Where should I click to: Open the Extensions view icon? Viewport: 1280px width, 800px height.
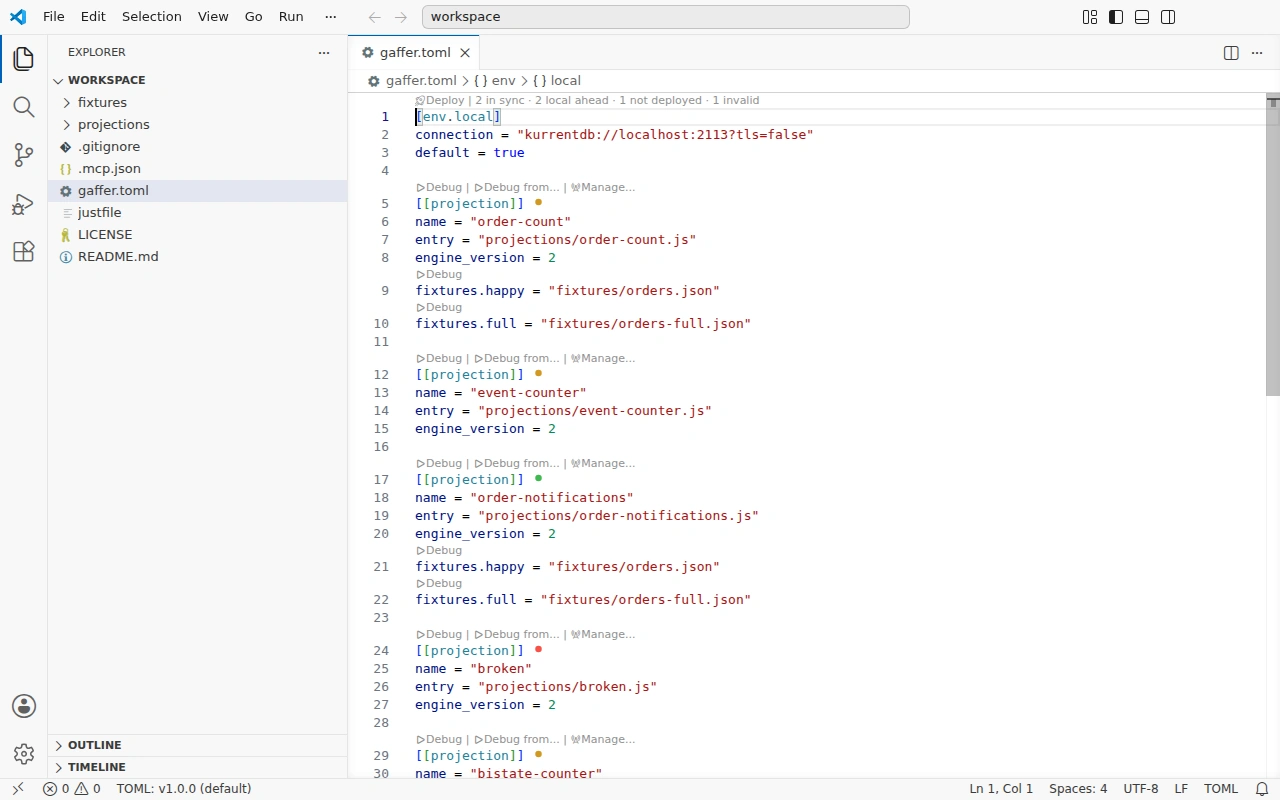point(24,252)
